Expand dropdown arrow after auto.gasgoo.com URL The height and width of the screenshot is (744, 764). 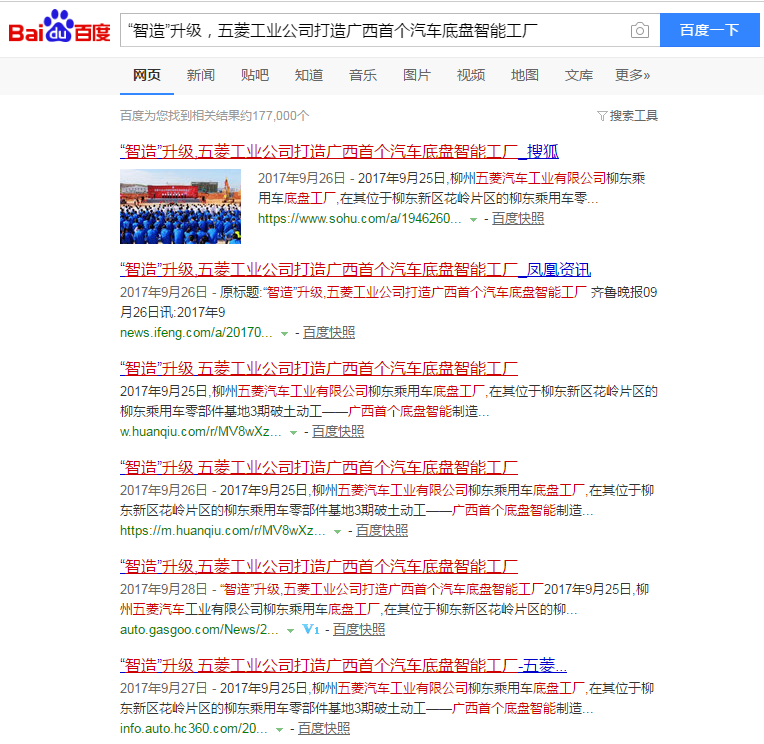(290, 630)
